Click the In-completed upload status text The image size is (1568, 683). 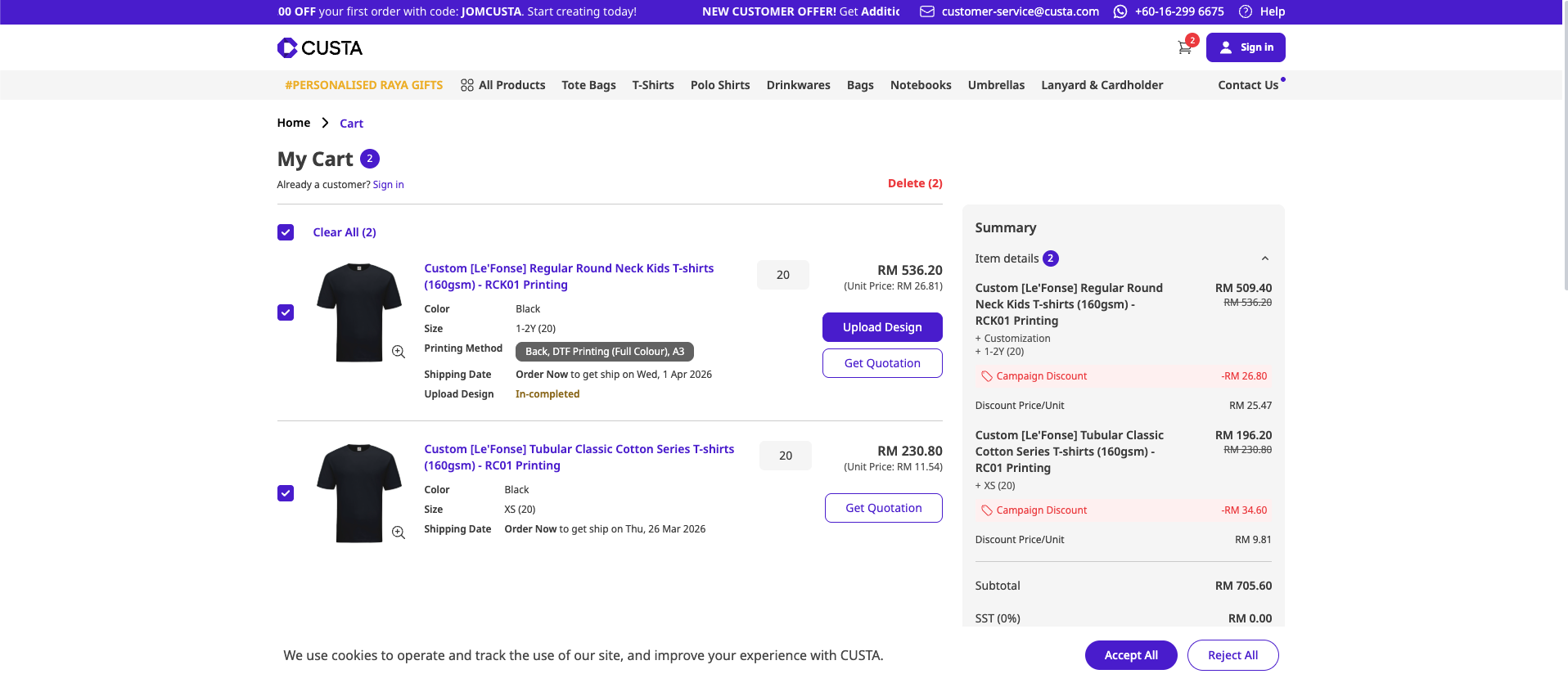pos(547,394)
